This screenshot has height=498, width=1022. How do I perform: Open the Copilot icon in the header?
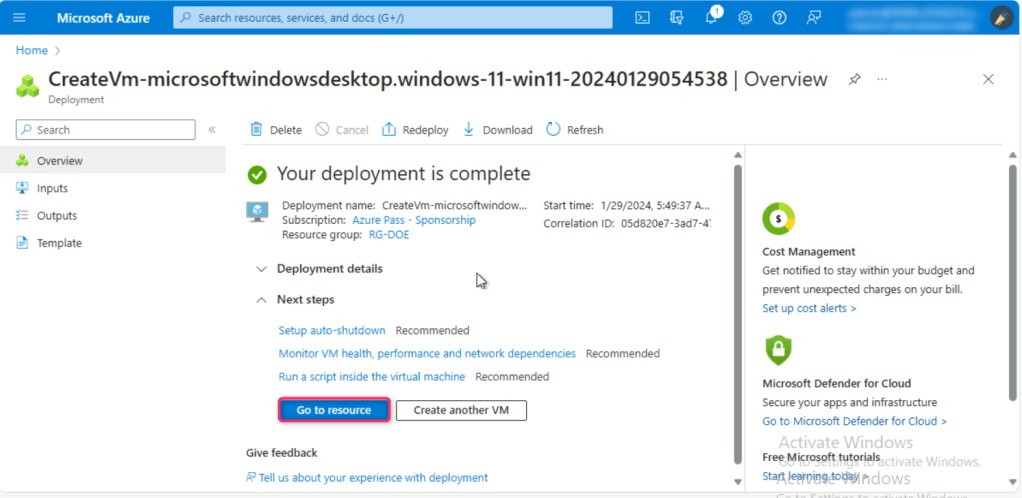tap(677, 18)
